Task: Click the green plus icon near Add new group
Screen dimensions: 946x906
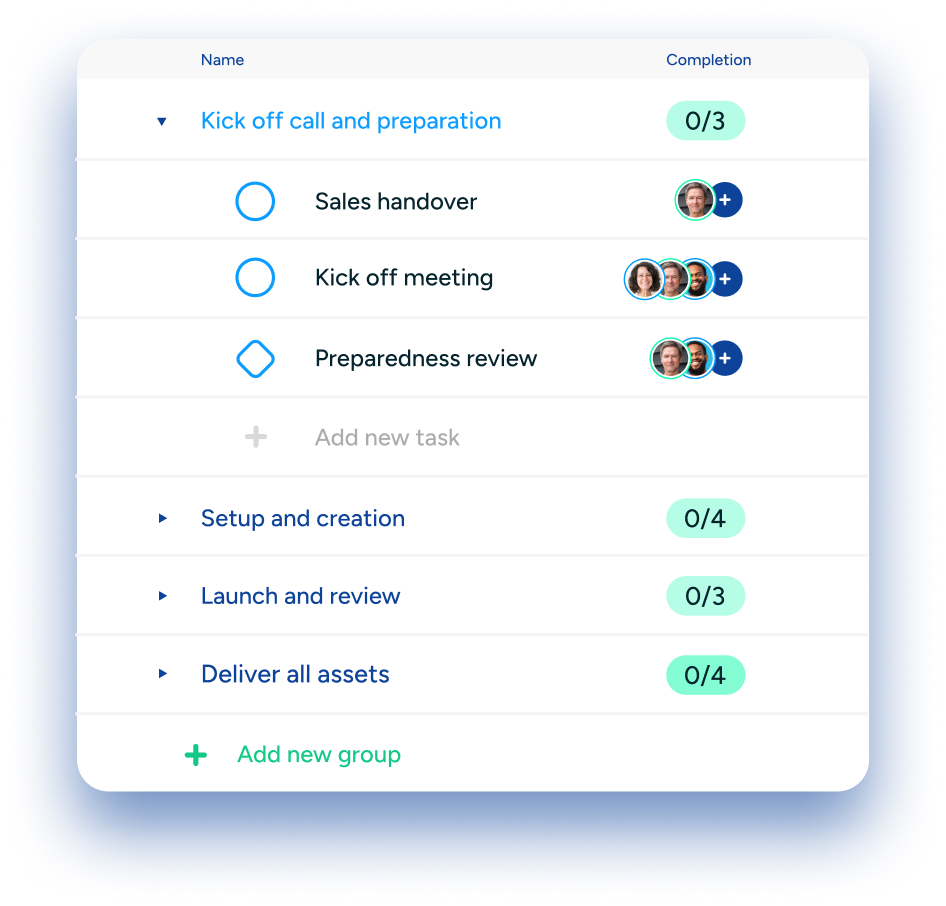Action: coord(196,755)
